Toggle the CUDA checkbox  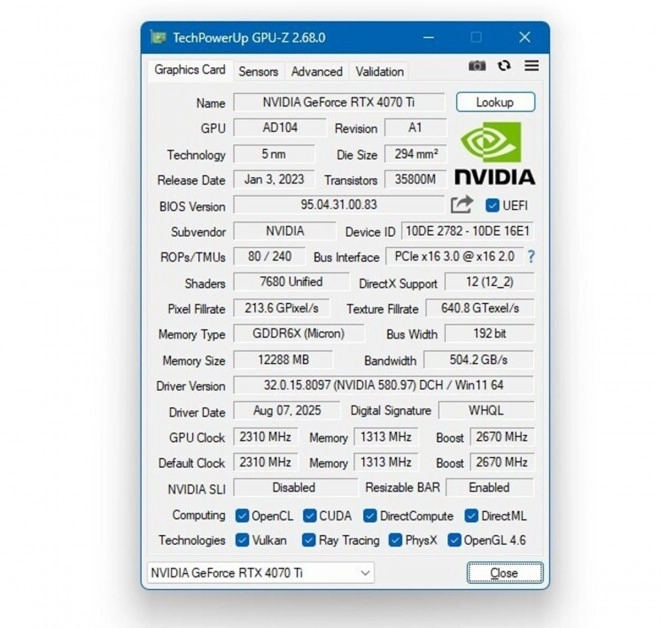point(309,516)
